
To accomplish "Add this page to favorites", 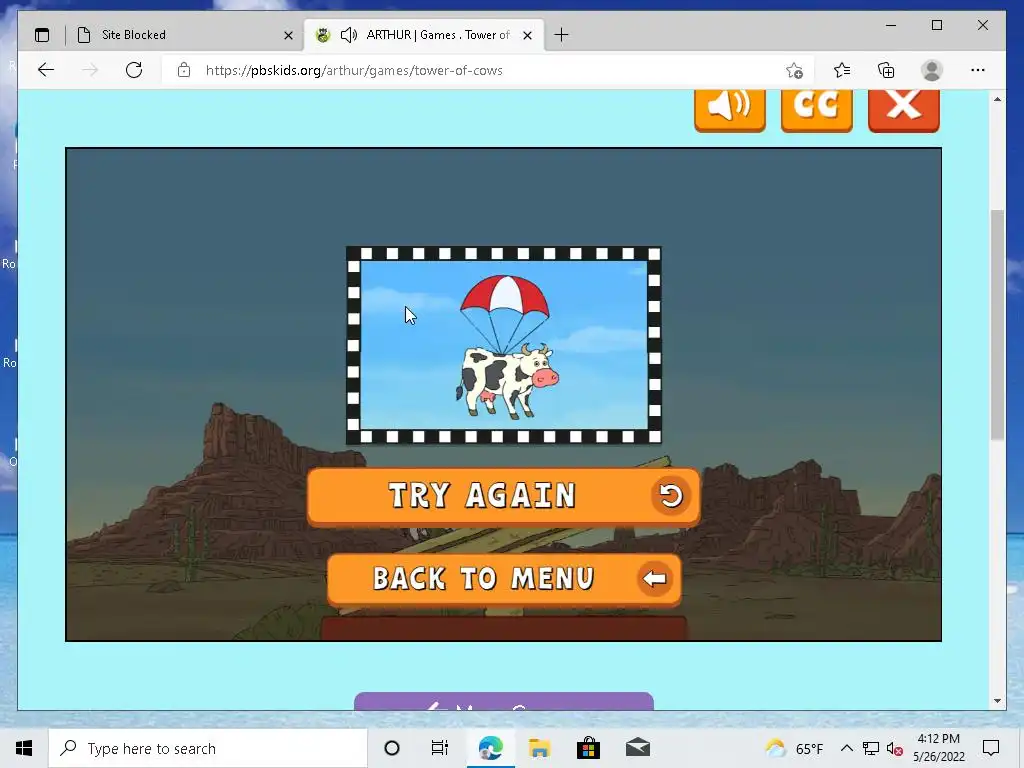I will (x=794, y=71).
